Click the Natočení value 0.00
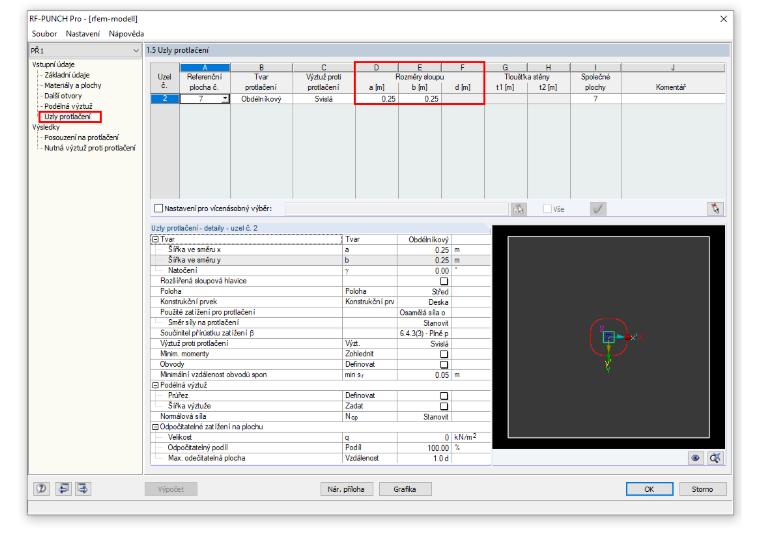Screen dimensions: 760x542 pyautogui.click(x=424, y=271)
